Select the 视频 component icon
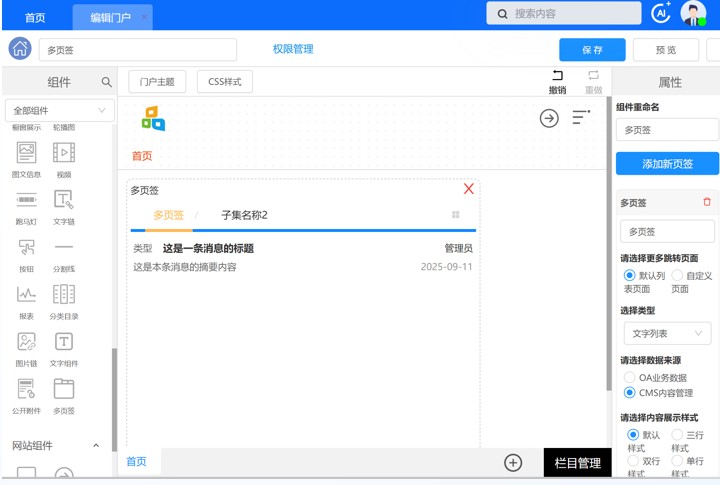The height and width of the screenshot is (485, 720). [63, 153]
